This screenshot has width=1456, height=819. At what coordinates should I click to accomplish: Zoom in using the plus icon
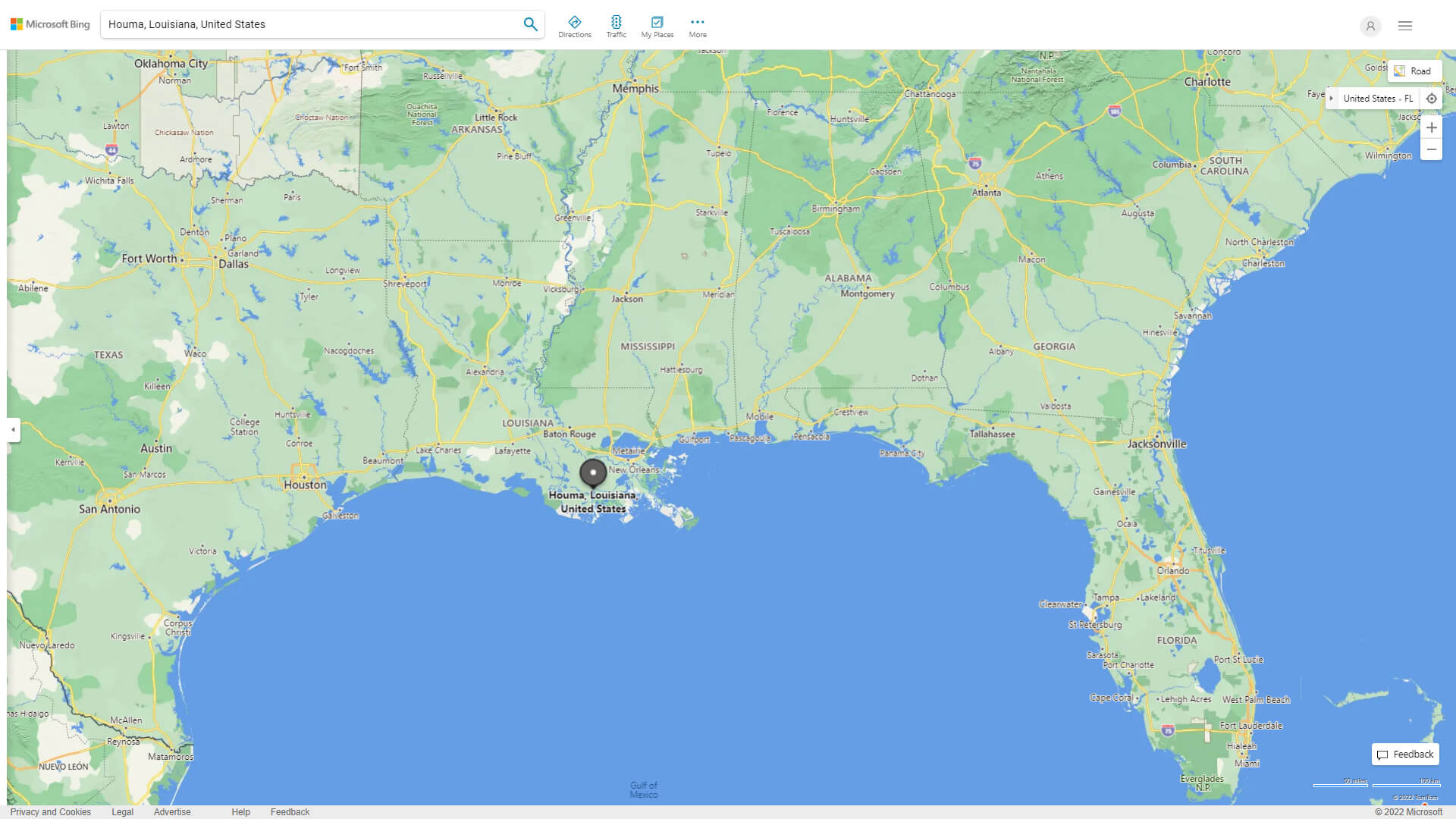tap(1432, 127)
